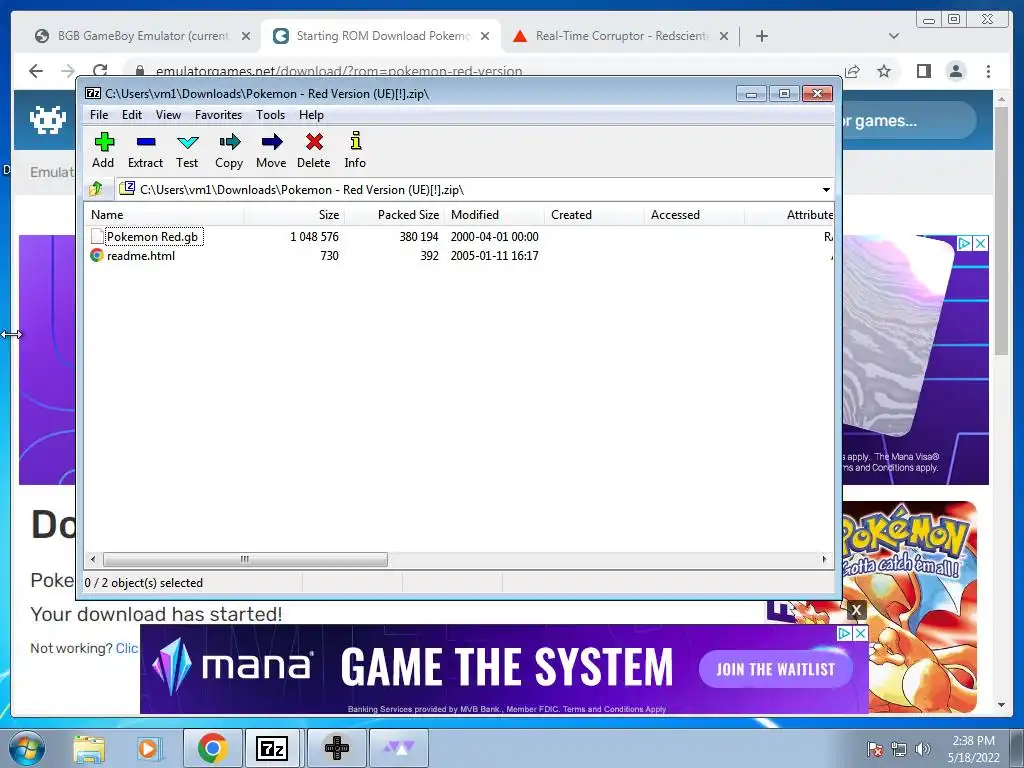Select the readme.html file
This screenshot has width=1024, height=768.
click(x=141, y=256)
